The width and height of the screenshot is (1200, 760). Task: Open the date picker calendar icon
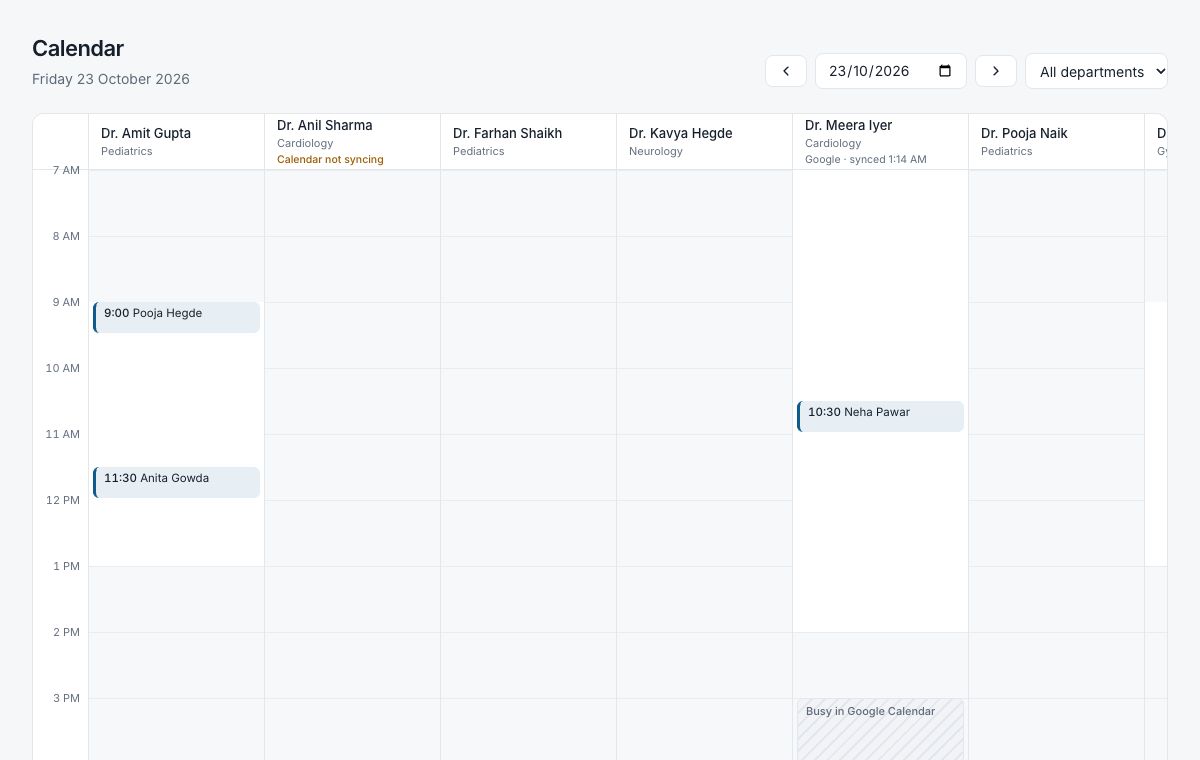pyautogui.click(x=945, y=71)
